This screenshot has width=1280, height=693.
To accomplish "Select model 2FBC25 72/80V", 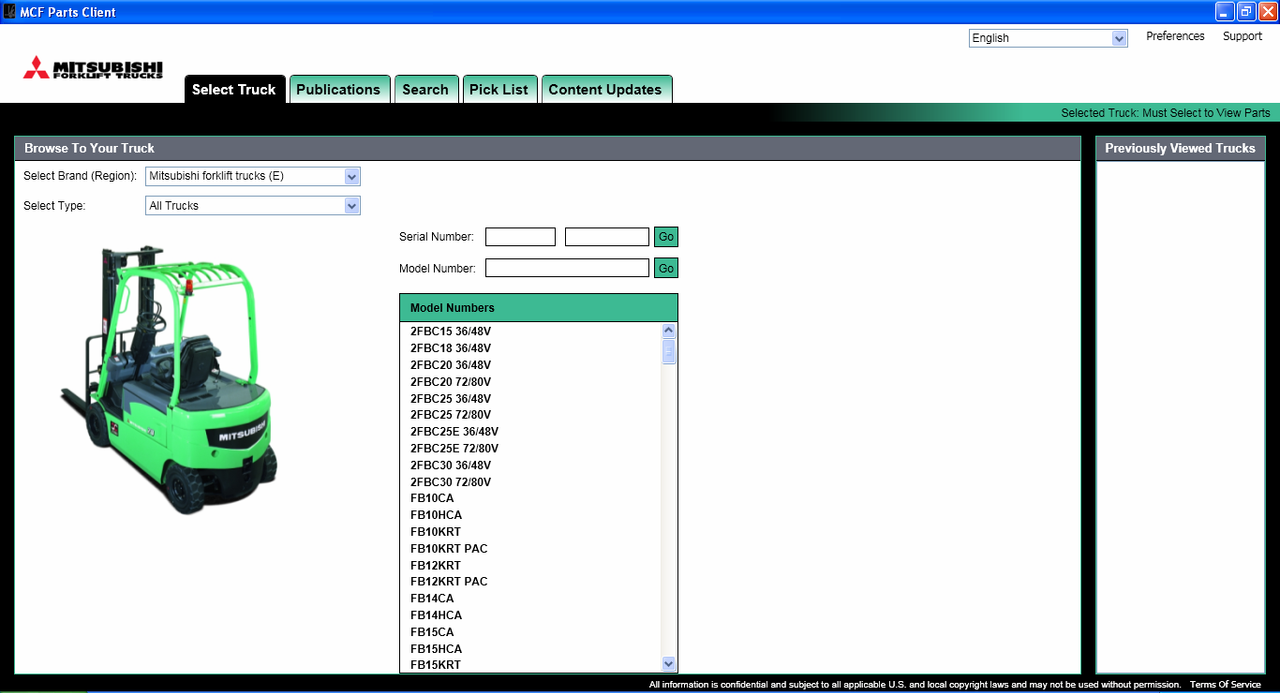I will (450, 415).
